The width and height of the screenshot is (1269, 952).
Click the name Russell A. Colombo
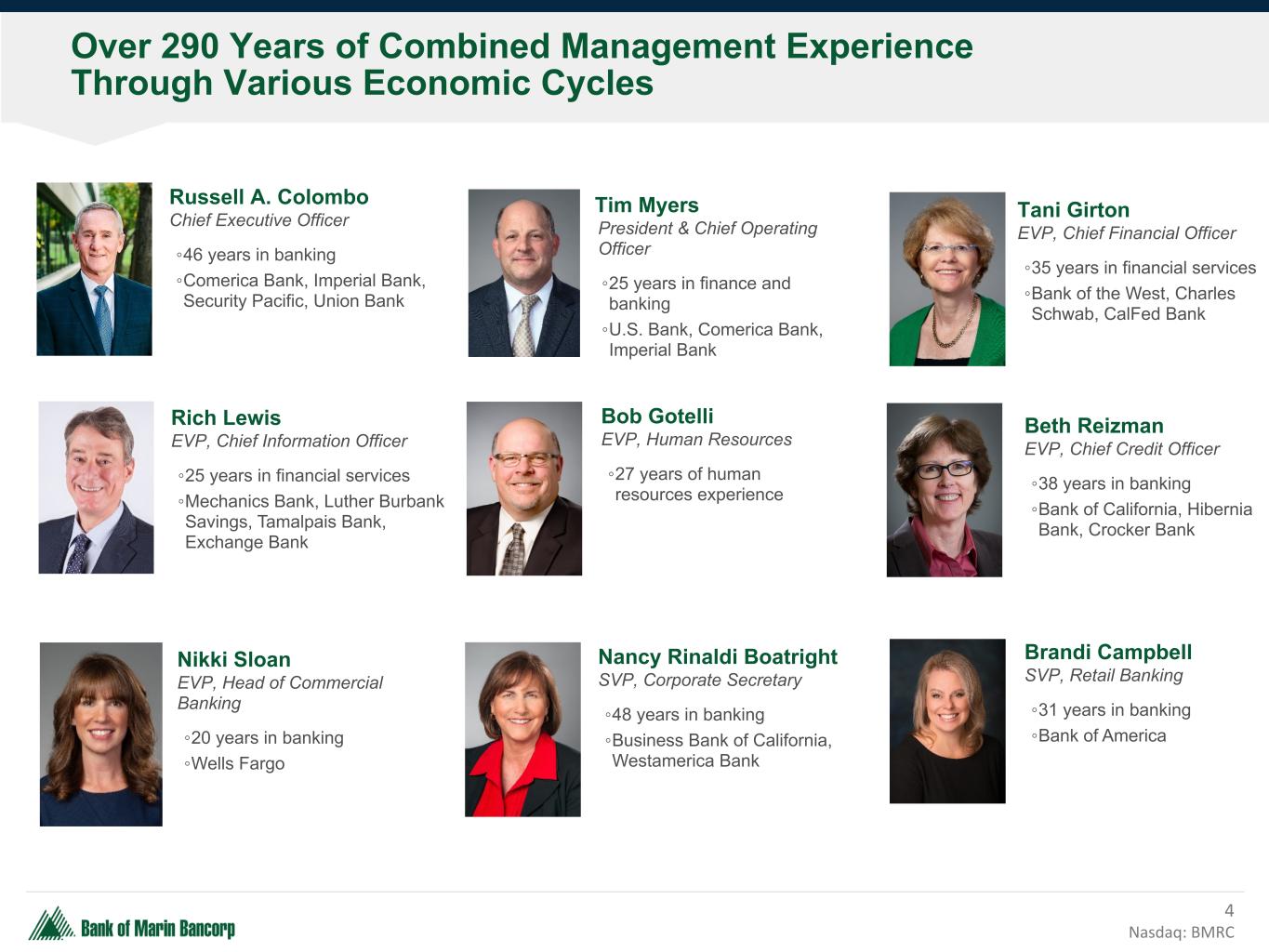click(x=269, y=197)
